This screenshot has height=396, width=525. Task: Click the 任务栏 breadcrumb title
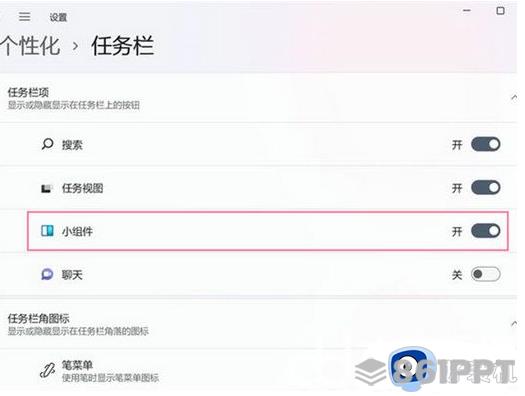pyautogui.click(x=123, y=46)
